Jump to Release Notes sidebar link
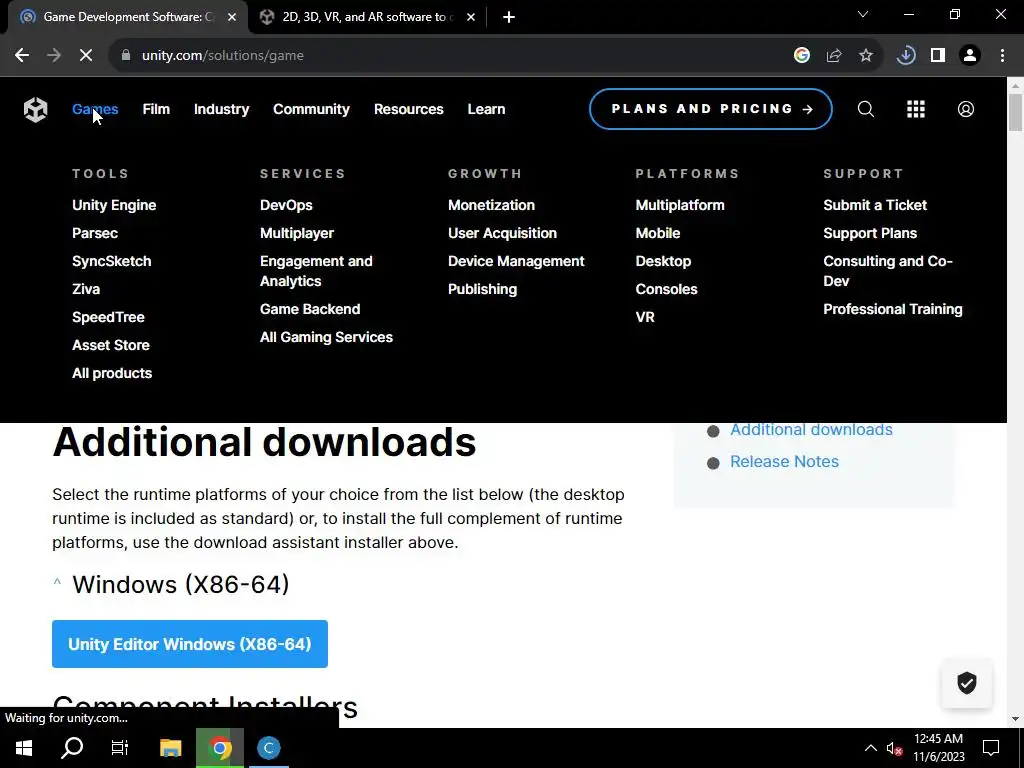The height and width of the screenshot is (768, 1024). coord(784,462)
